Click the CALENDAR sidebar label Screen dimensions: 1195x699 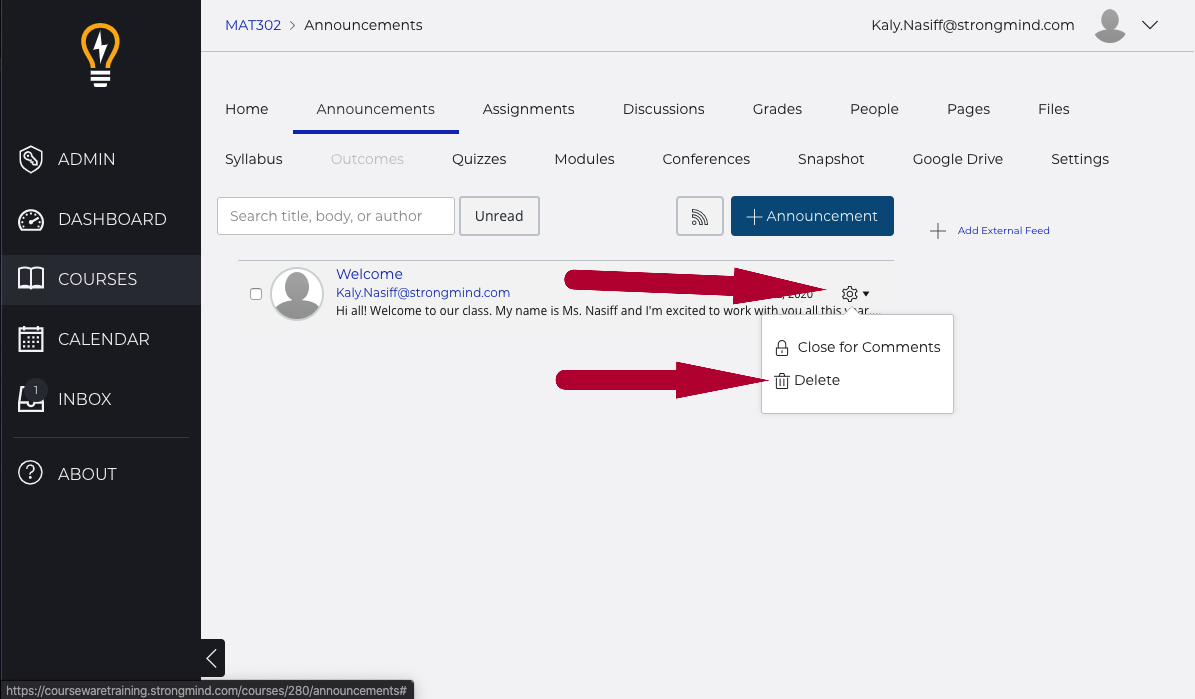point(104,339)
